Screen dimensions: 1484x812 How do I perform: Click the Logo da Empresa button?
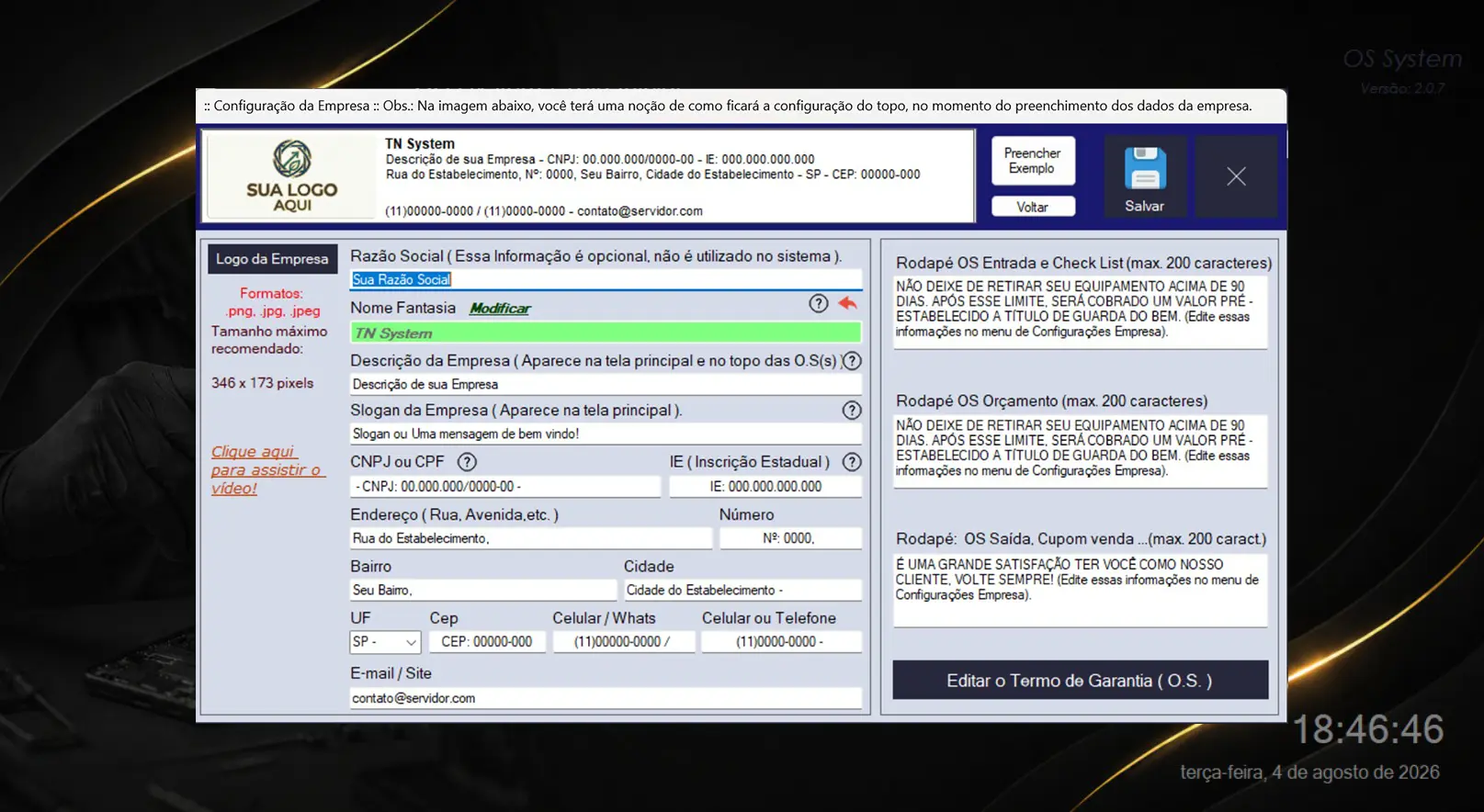[272, 259]
